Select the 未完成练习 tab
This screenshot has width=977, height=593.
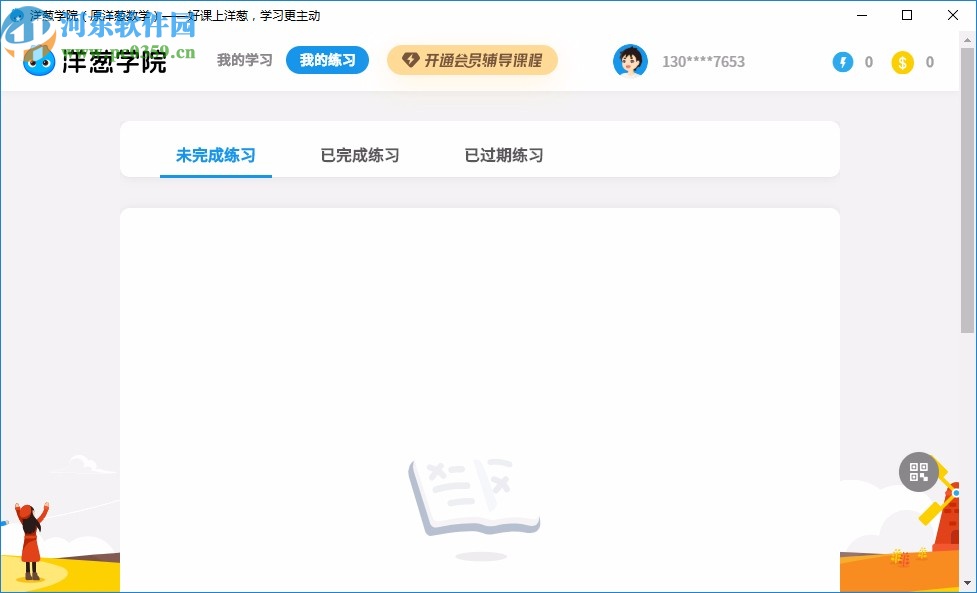[215, 156]
